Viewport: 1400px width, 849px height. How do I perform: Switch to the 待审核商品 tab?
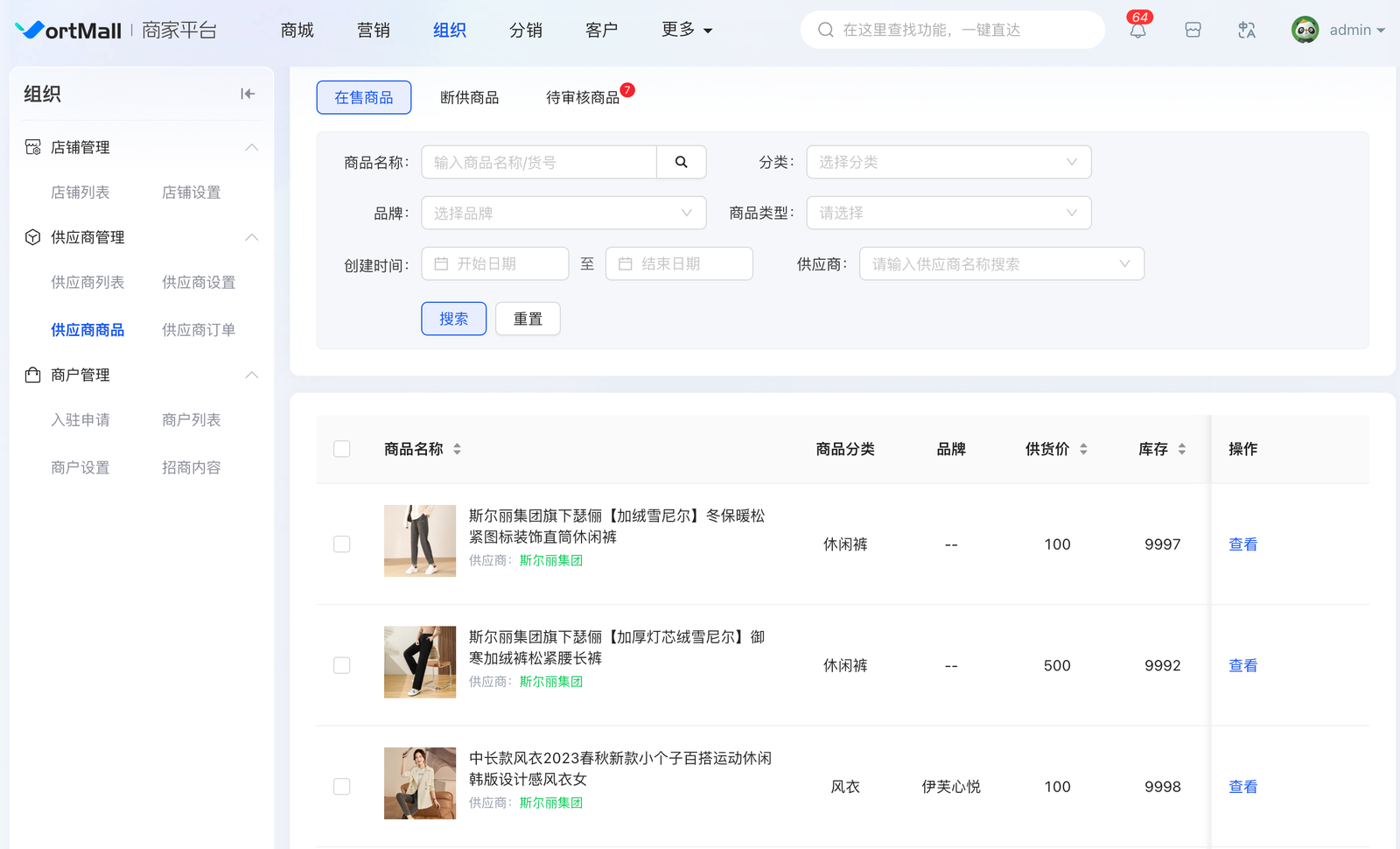pyautogui.click(x=583, y=97)
